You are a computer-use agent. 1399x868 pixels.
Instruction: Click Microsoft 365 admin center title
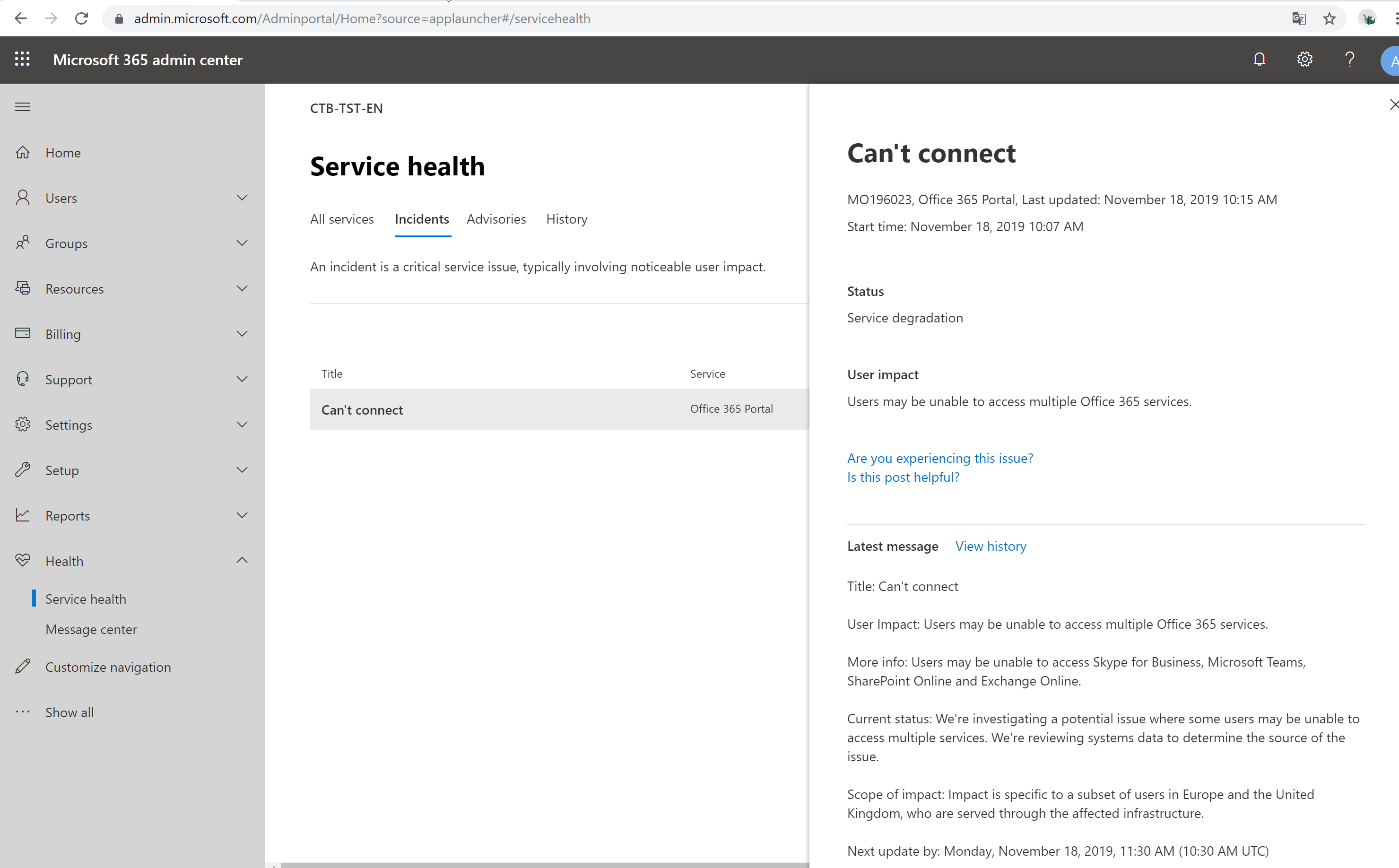click(148, 60)
